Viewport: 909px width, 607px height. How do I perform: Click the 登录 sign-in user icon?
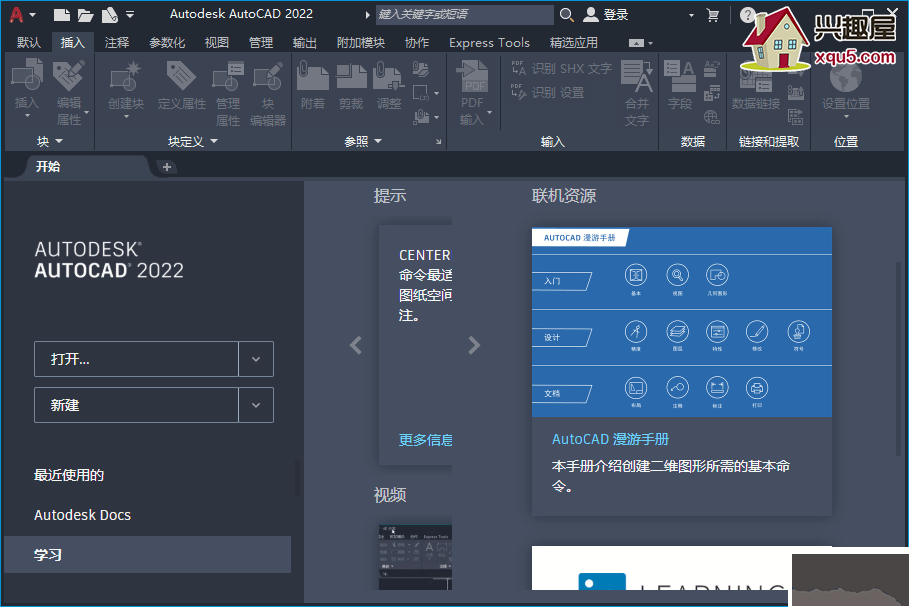tap(590, 14)
